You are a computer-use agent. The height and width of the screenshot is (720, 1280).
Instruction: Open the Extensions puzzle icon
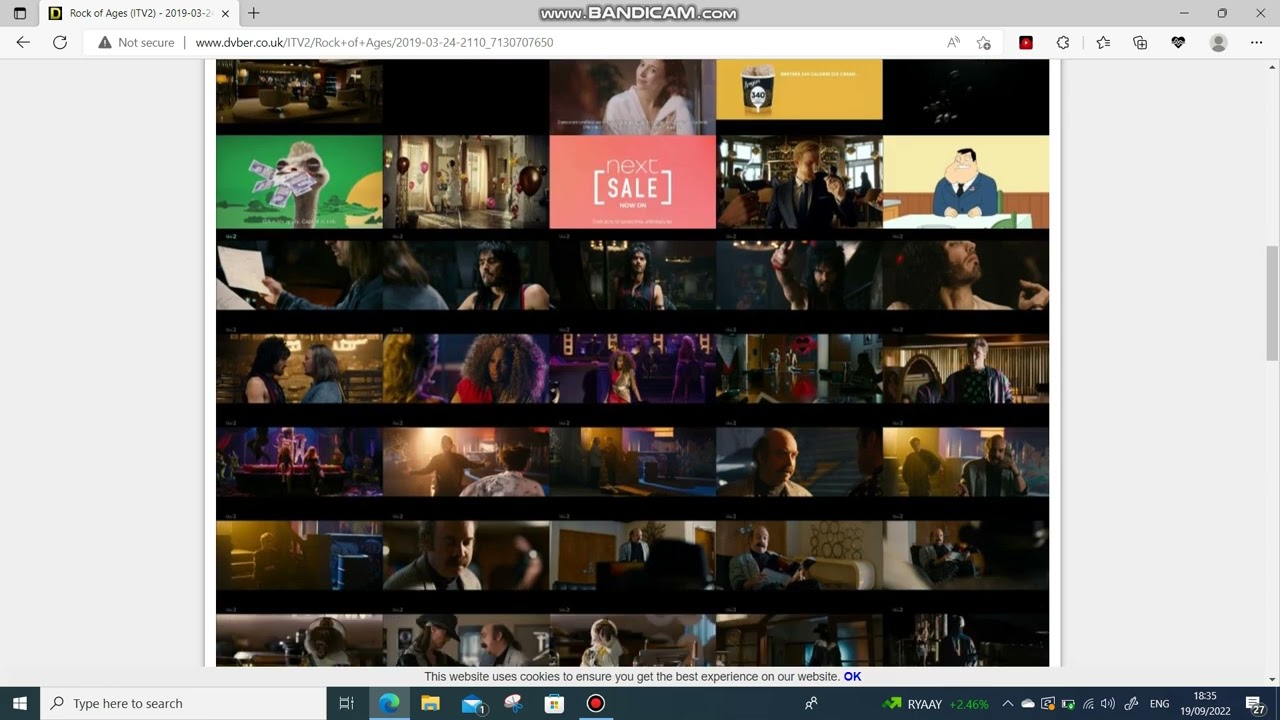pyautogui.click(x=1063, y=43)
